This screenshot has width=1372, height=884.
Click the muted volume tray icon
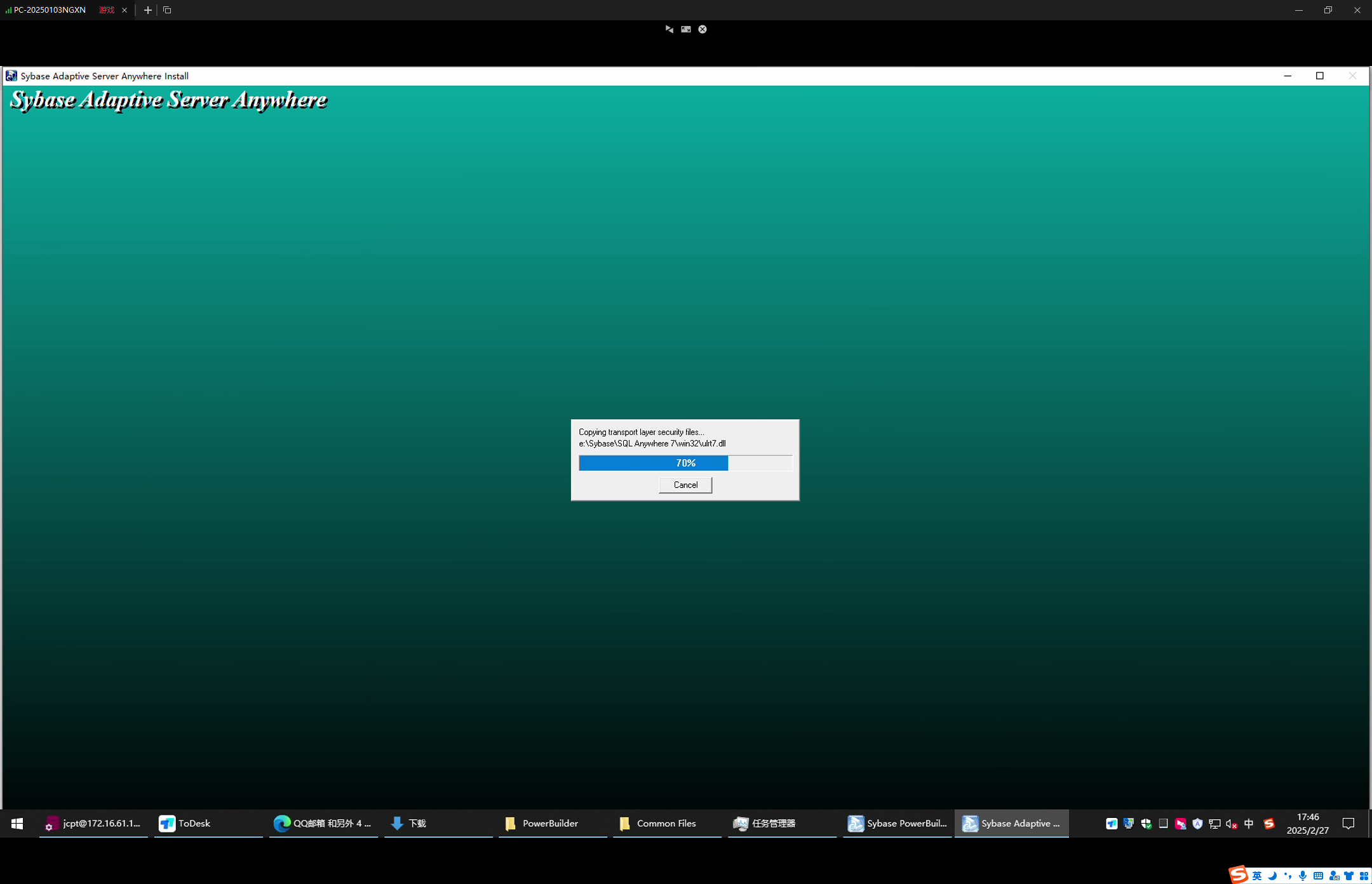click(x=1231, y=824)
